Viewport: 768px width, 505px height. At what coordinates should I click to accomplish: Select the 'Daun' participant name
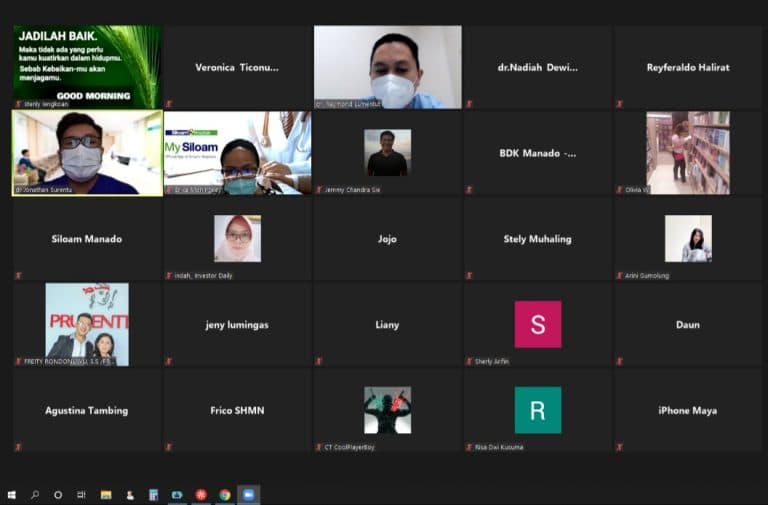688,325
